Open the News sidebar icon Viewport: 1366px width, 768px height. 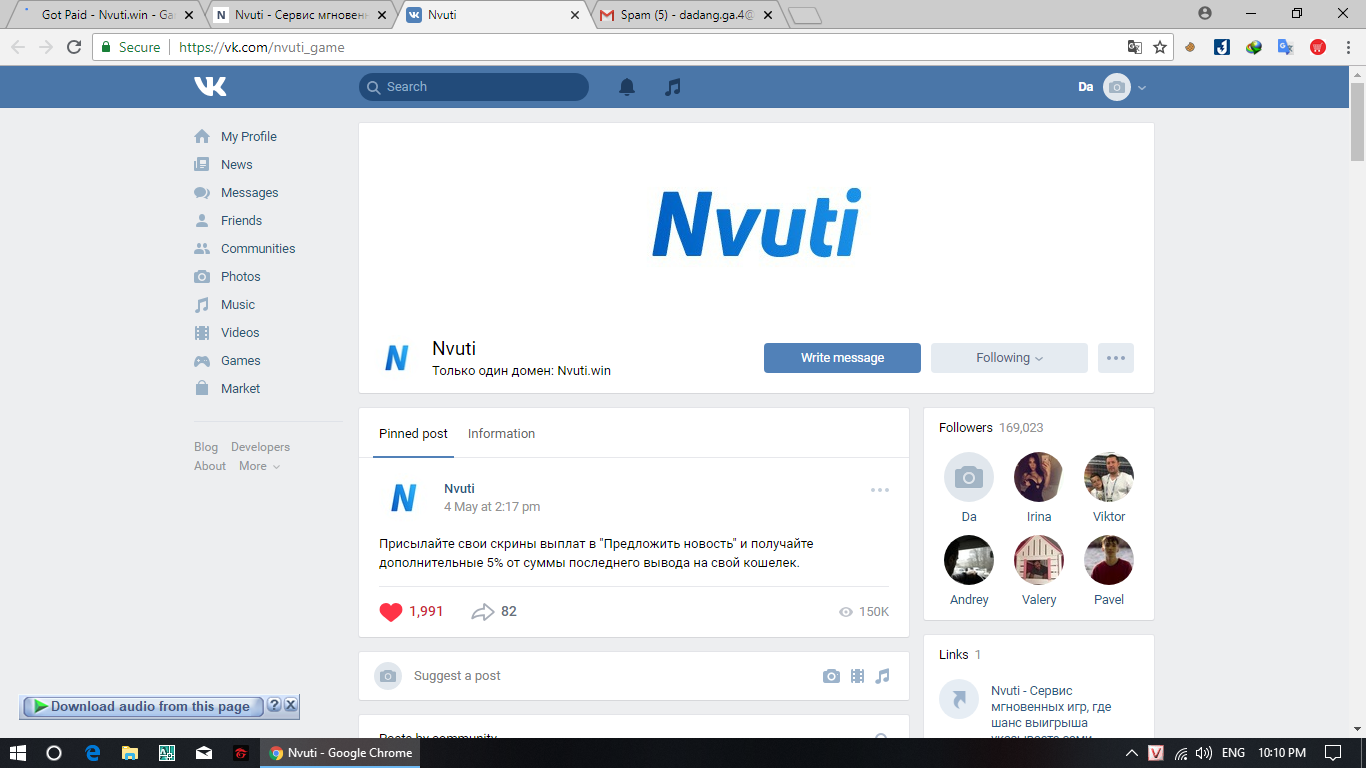point(202,164)
